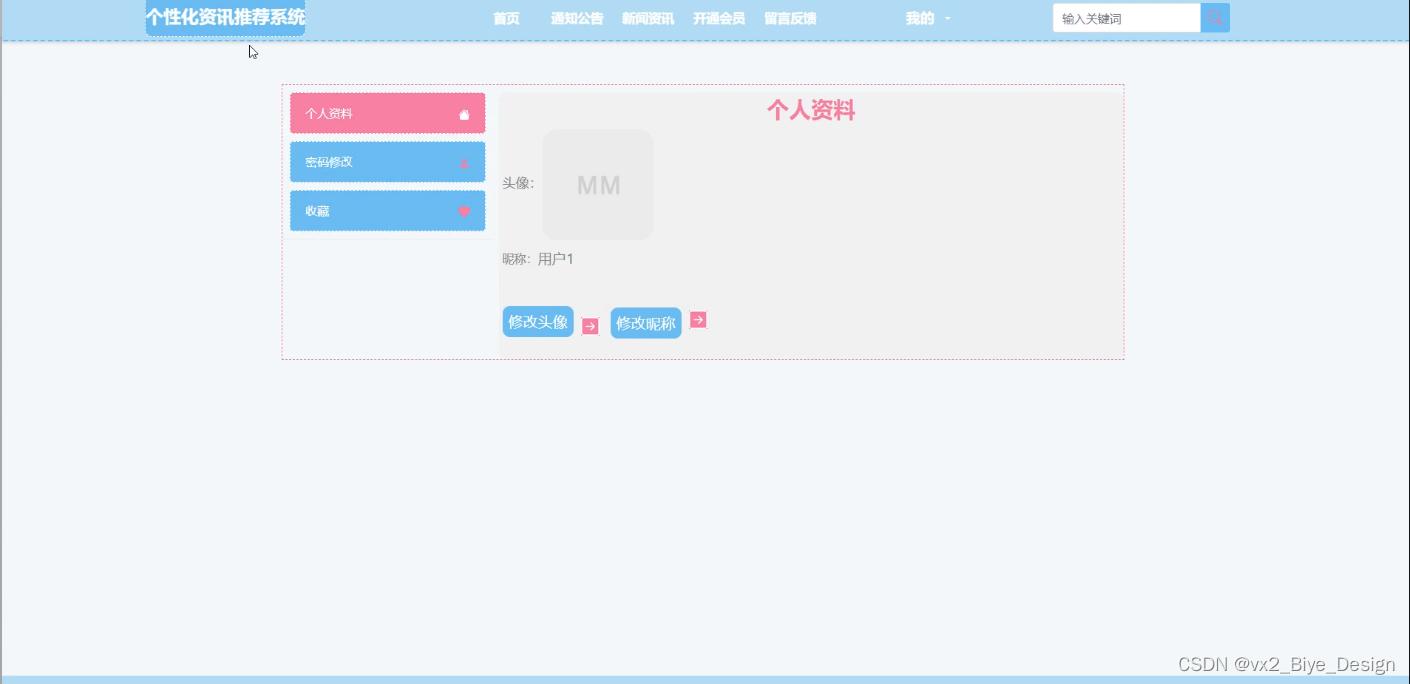Click the arrow icon beside 修改头像

[x=590, y=326]
